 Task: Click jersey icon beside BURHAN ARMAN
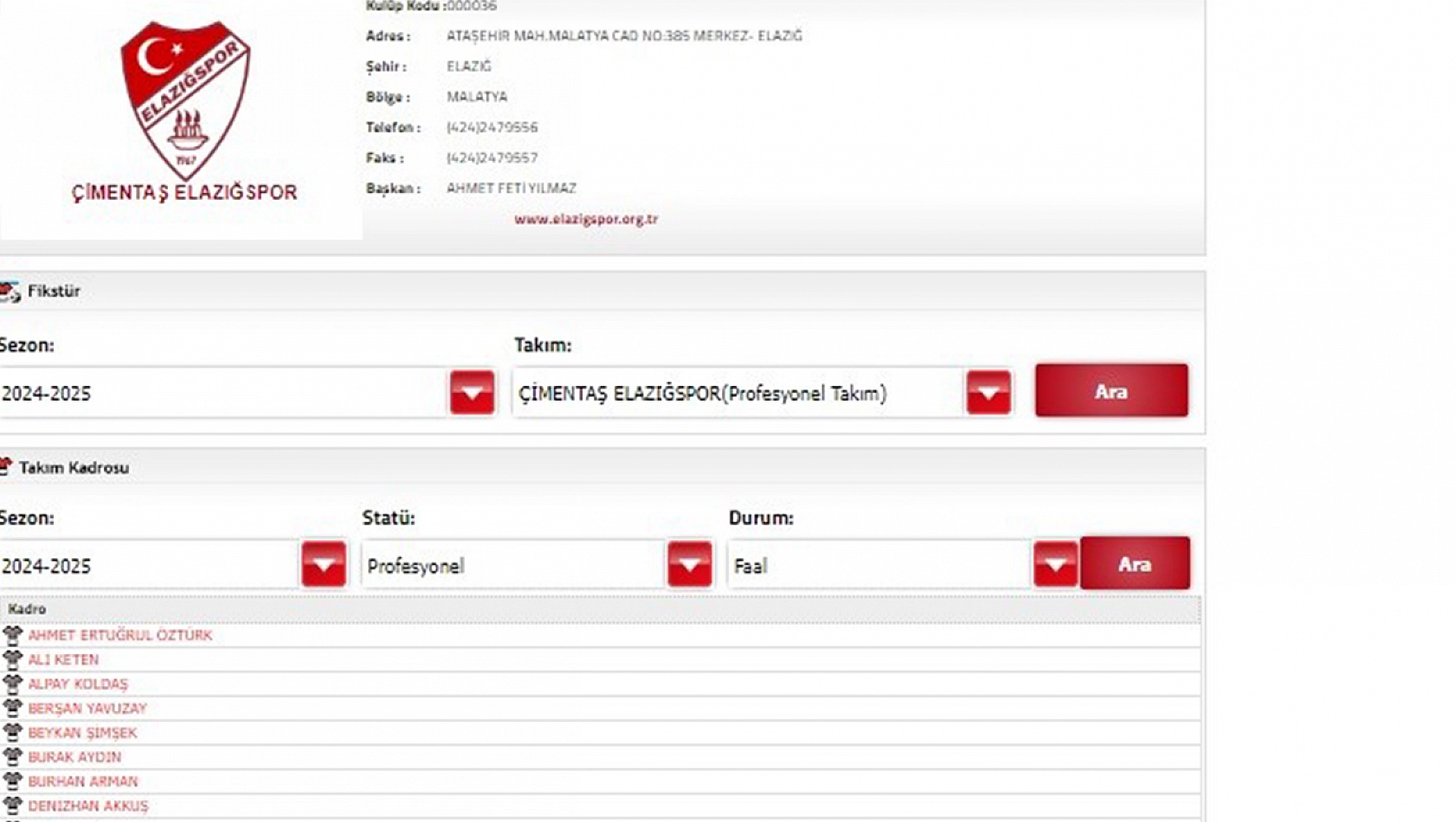[x=12, y=780]
